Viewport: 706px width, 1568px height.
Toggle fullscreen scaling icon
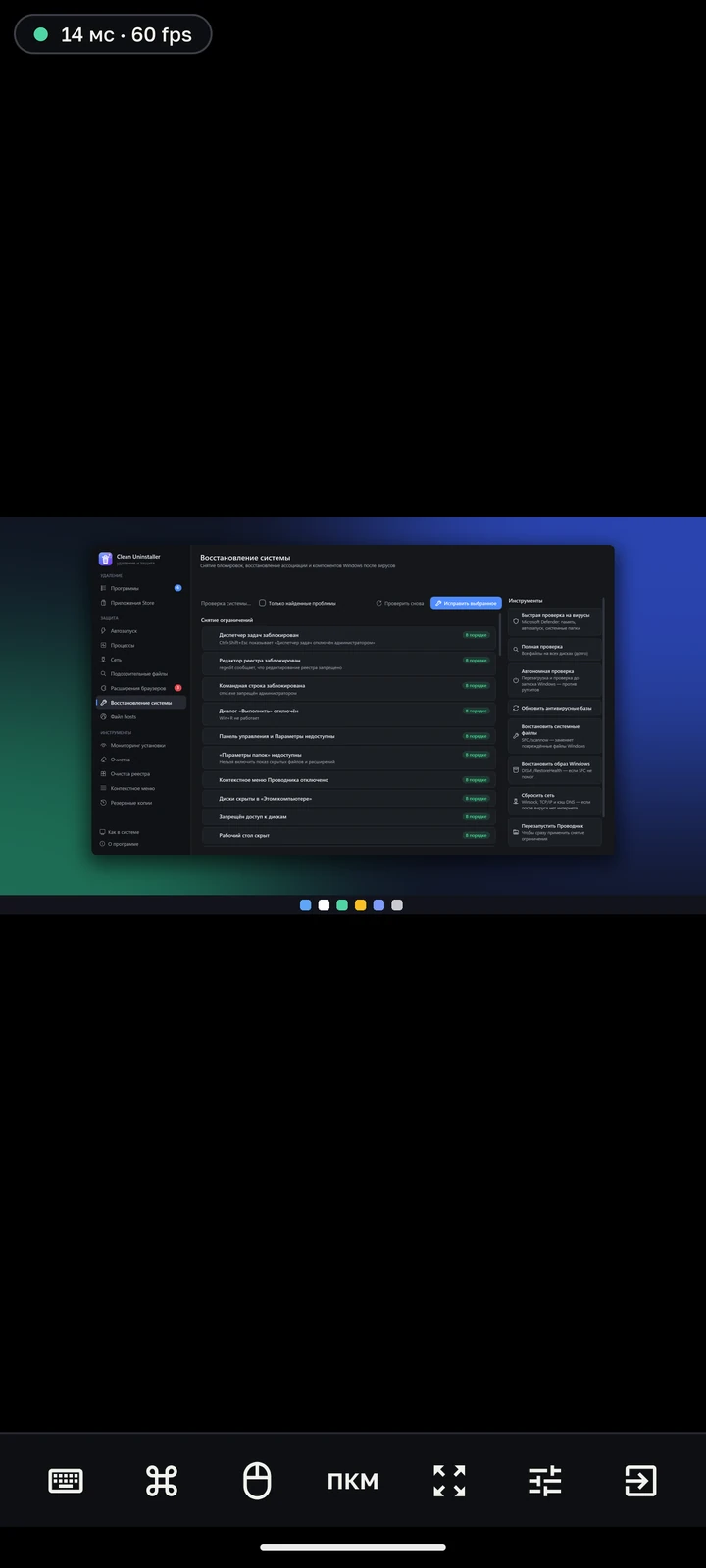click(x=449, y=1481)
